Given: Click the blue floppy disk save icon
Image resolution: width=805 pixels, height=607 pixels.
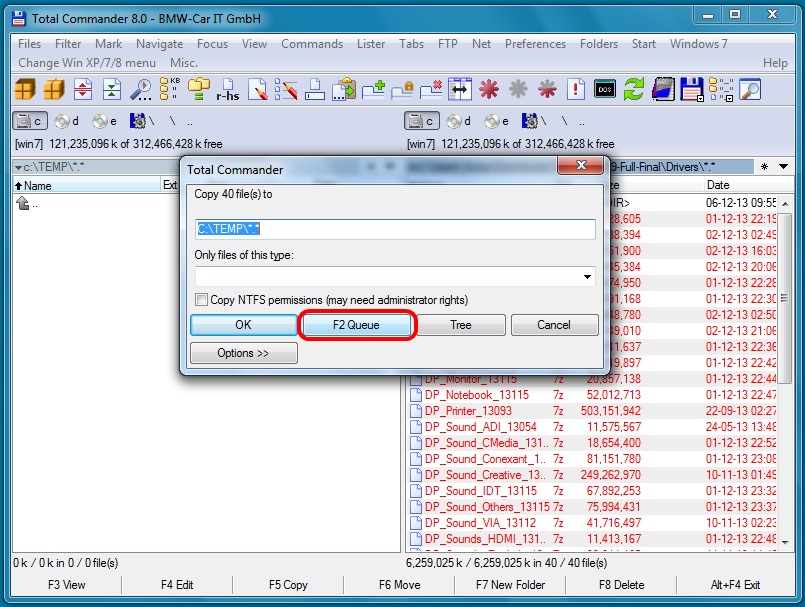Looking at the screenshot, I should coord(692,89).
